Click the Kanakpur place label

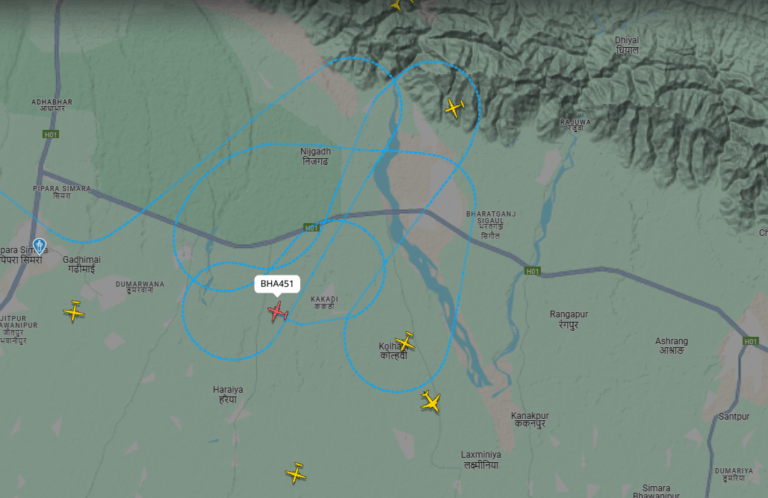(x=530, y=420)
